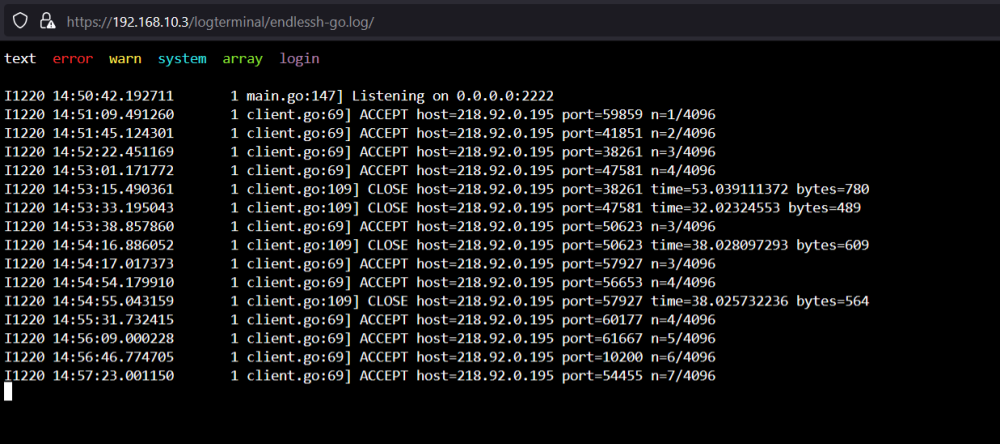Click the padlock connection security icon
This screenshot has width=1000, height=444.
(x=48, y=21)
